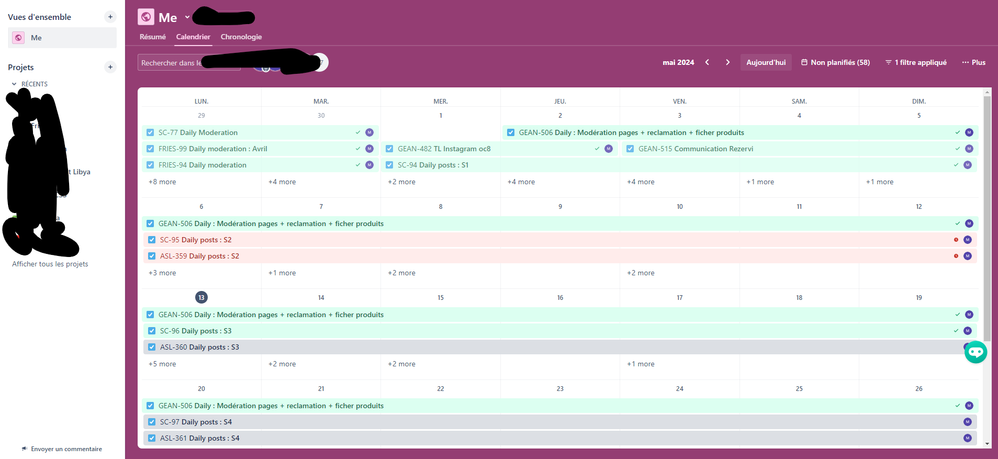Add a new overview with plus icon

[x=110, y=17]
